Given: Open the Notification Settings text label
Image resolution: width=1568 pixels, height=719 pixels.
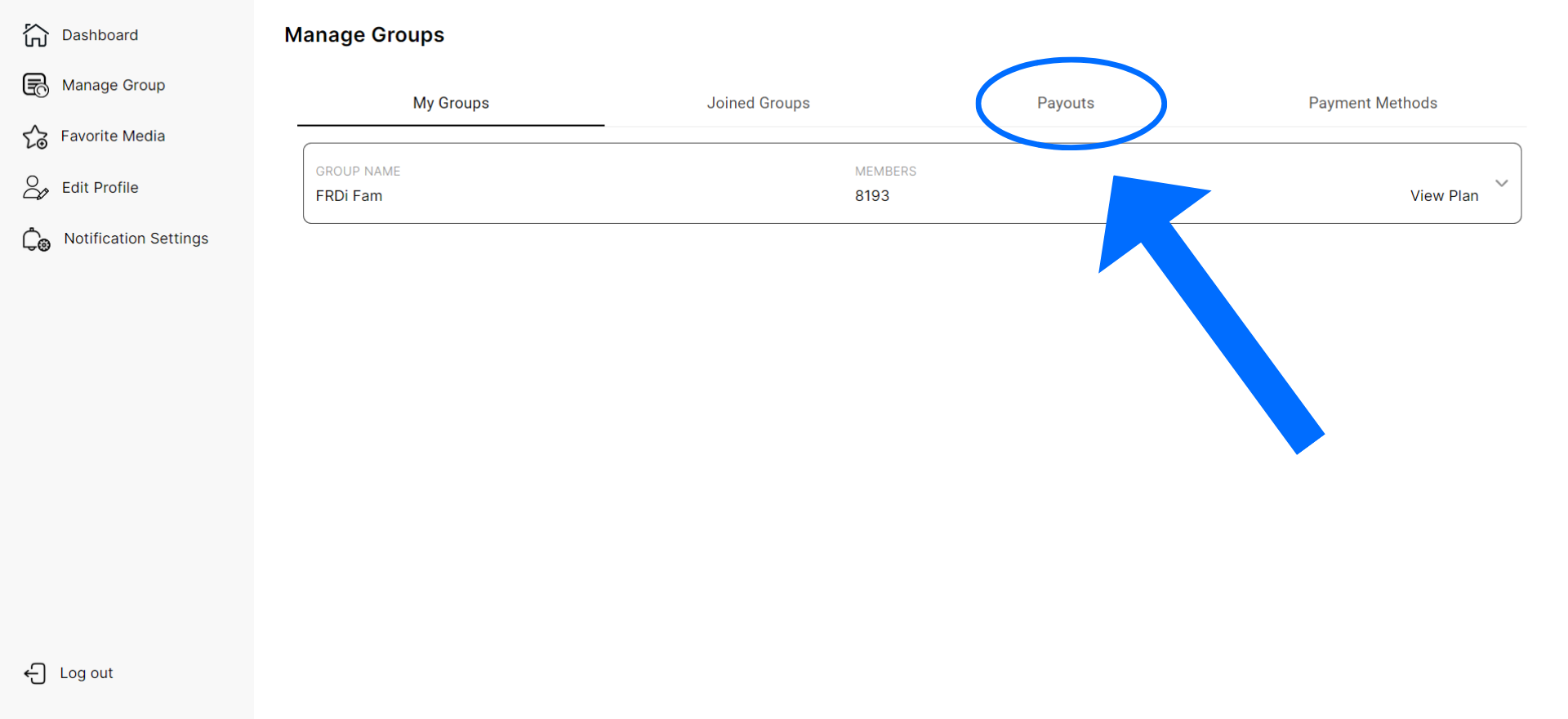Looking at the screenshot, I should pyautogui.click(x=136, y=239).
